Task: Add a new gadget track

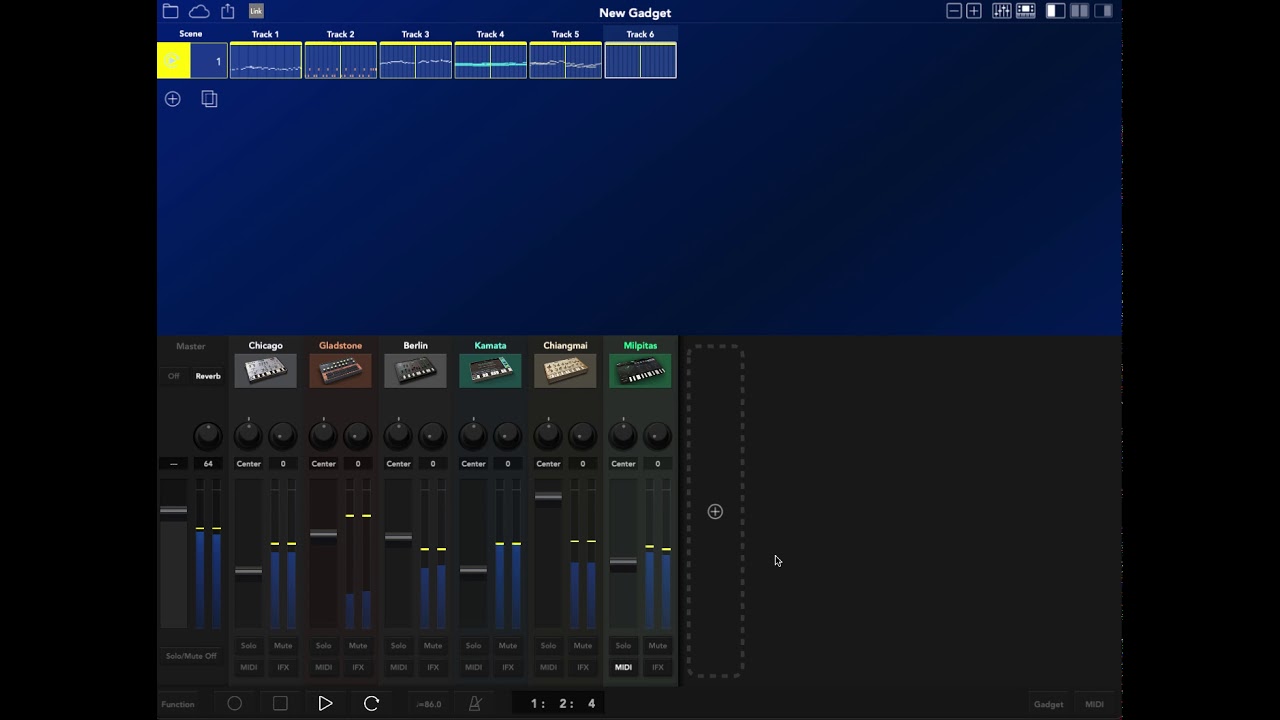Action: (715, 512)
